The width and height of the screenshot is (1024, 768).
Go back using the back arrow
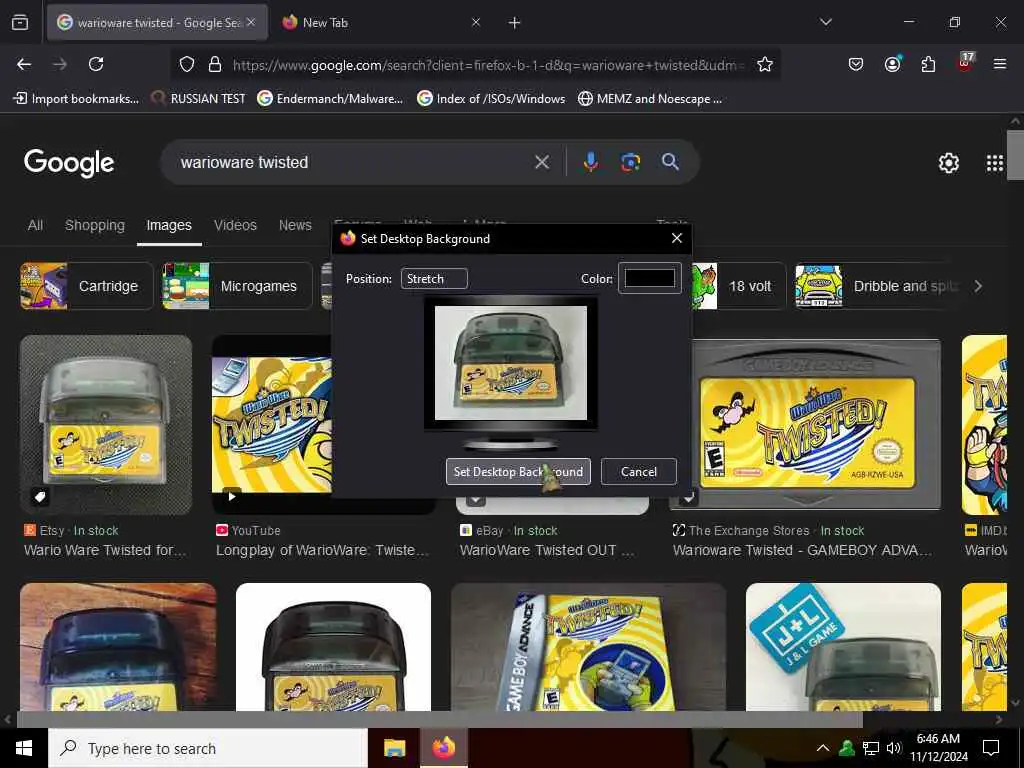coord(24,64)
